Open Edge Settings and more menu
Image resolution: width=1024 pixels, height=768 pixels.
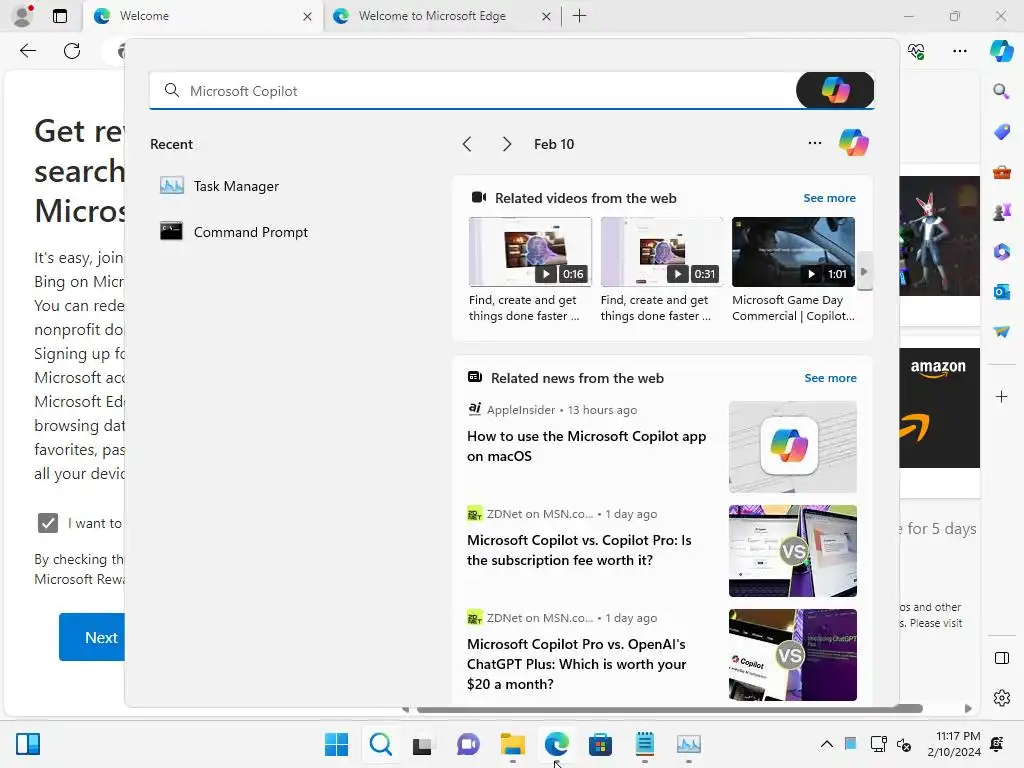(959, 51)
